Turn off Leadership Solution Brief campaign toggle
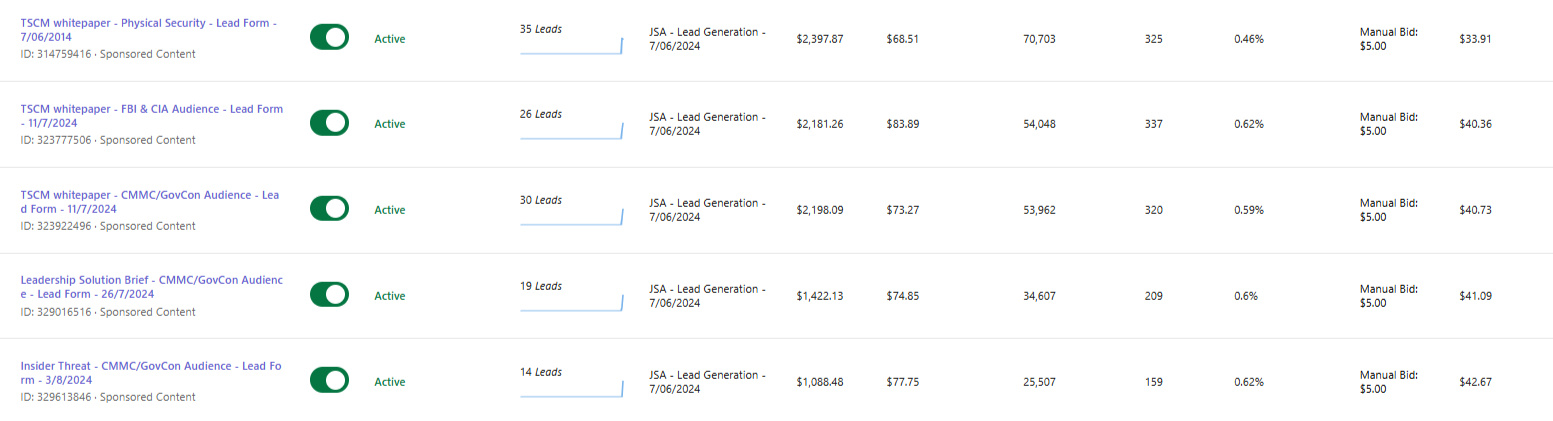This screenshot has width=1553, height=421. [329, 296]
